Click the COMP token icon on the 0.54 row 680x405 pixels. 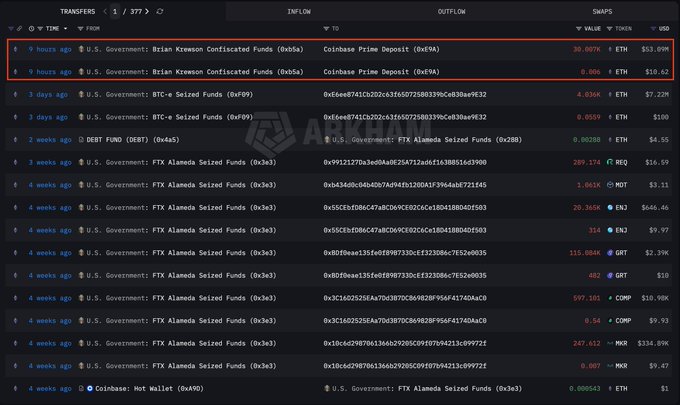click(x=610, y=320)
